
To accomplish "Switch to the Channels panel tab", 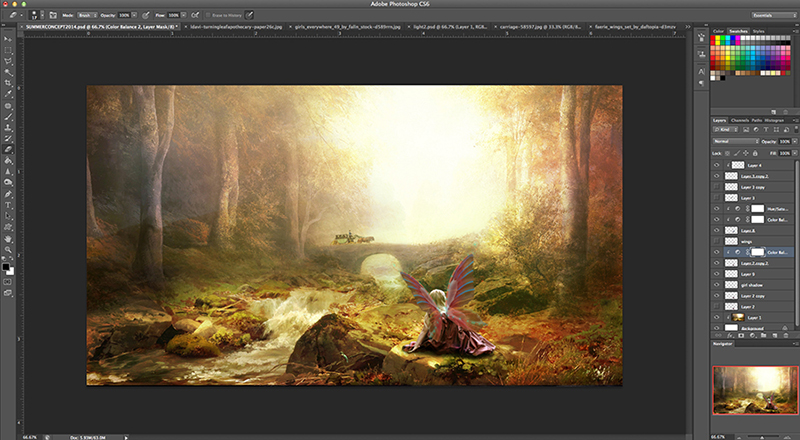I will [740, 120].
